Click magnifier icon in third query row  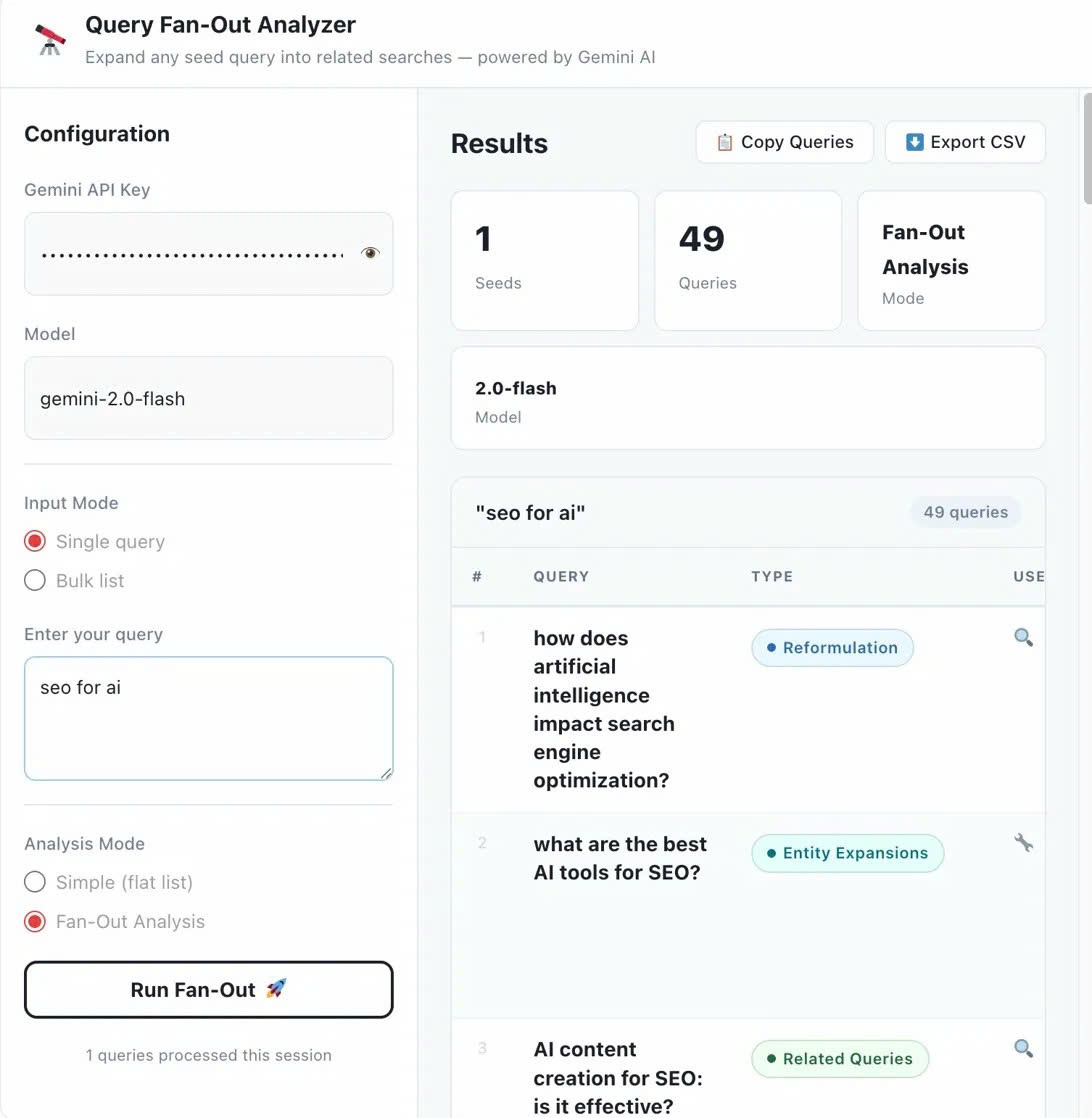point(1023,1048)
